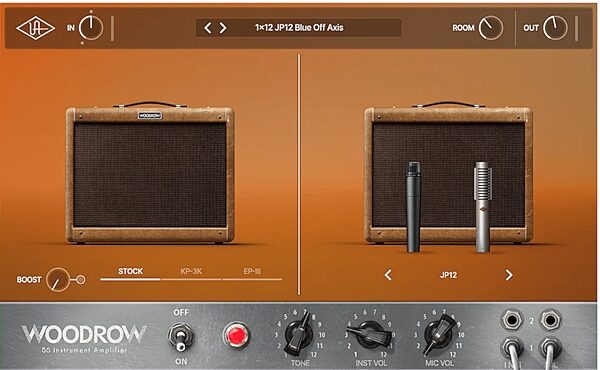The width and height of the screenshot is (600, 370).
Task: Switch to the previous speaker before JP12
Action: point(388,275)
